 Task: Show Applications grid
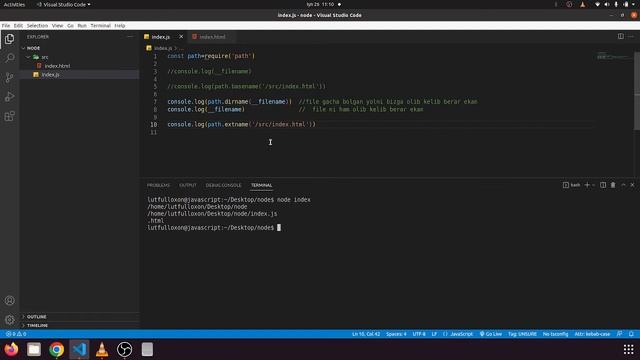click(629, 349)
